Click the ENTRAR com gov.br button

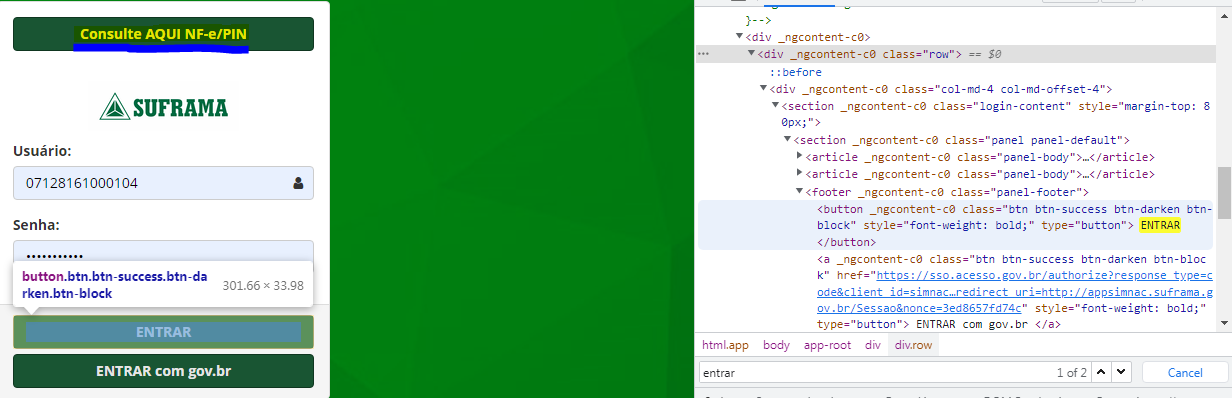point(163,371)
